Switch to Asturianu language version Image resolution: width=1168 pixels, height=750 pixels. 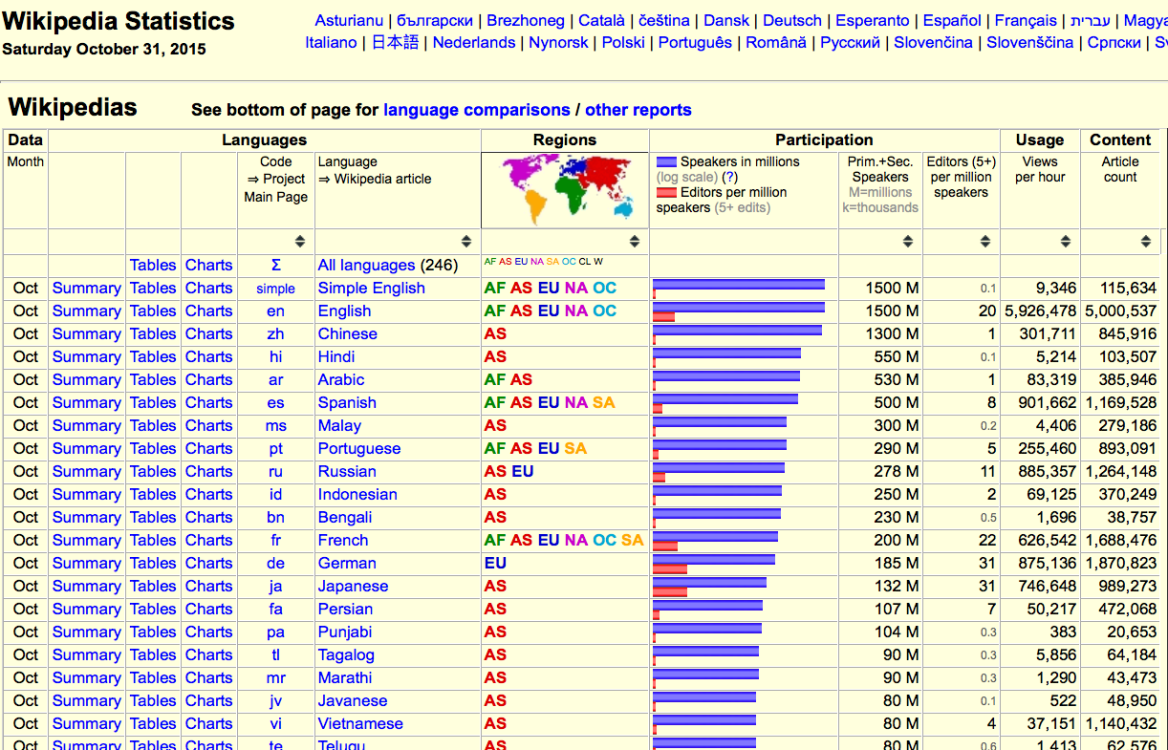[x=349, y=21]
